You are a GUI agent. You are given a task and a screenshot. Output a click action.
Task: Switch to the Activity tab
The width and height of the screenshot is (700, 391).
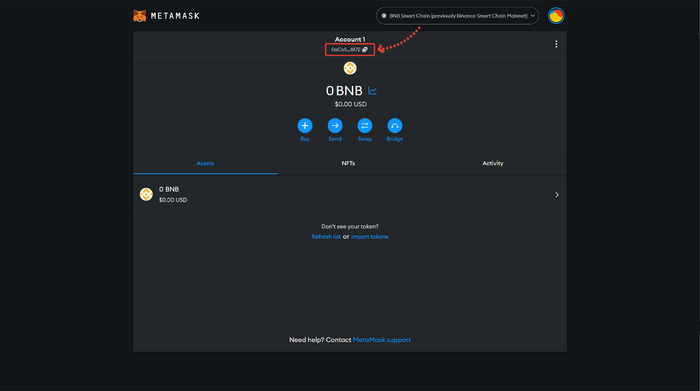pos(493,163)
